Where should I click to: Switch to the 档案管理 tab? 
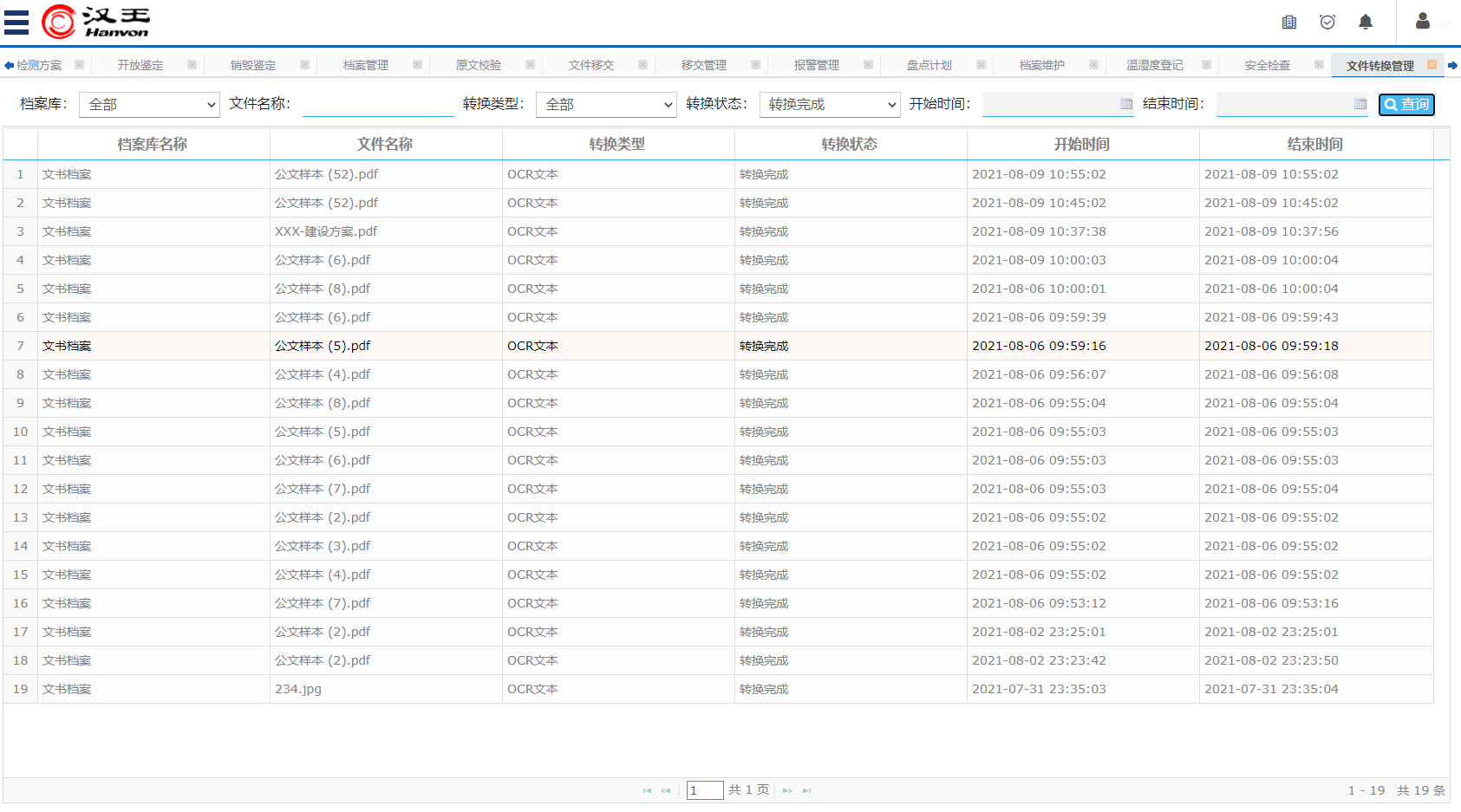[x=366, y=65]
